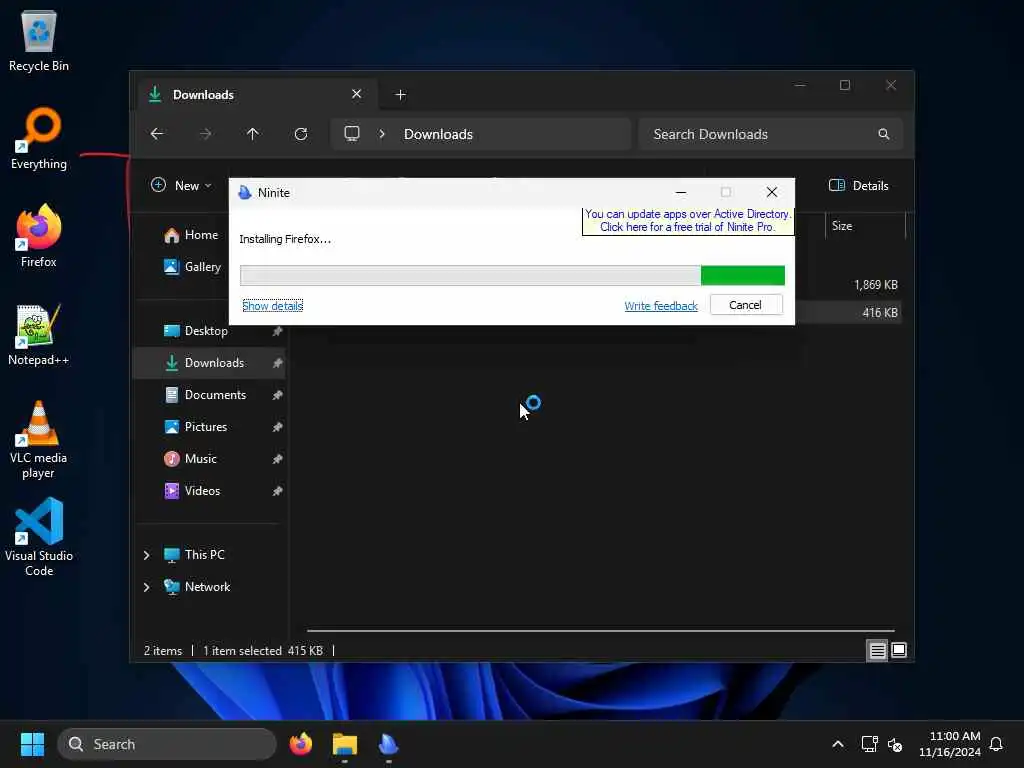1024x768 pixels.
Task: Cancel the Ninite installation
Action: (746, 305)
